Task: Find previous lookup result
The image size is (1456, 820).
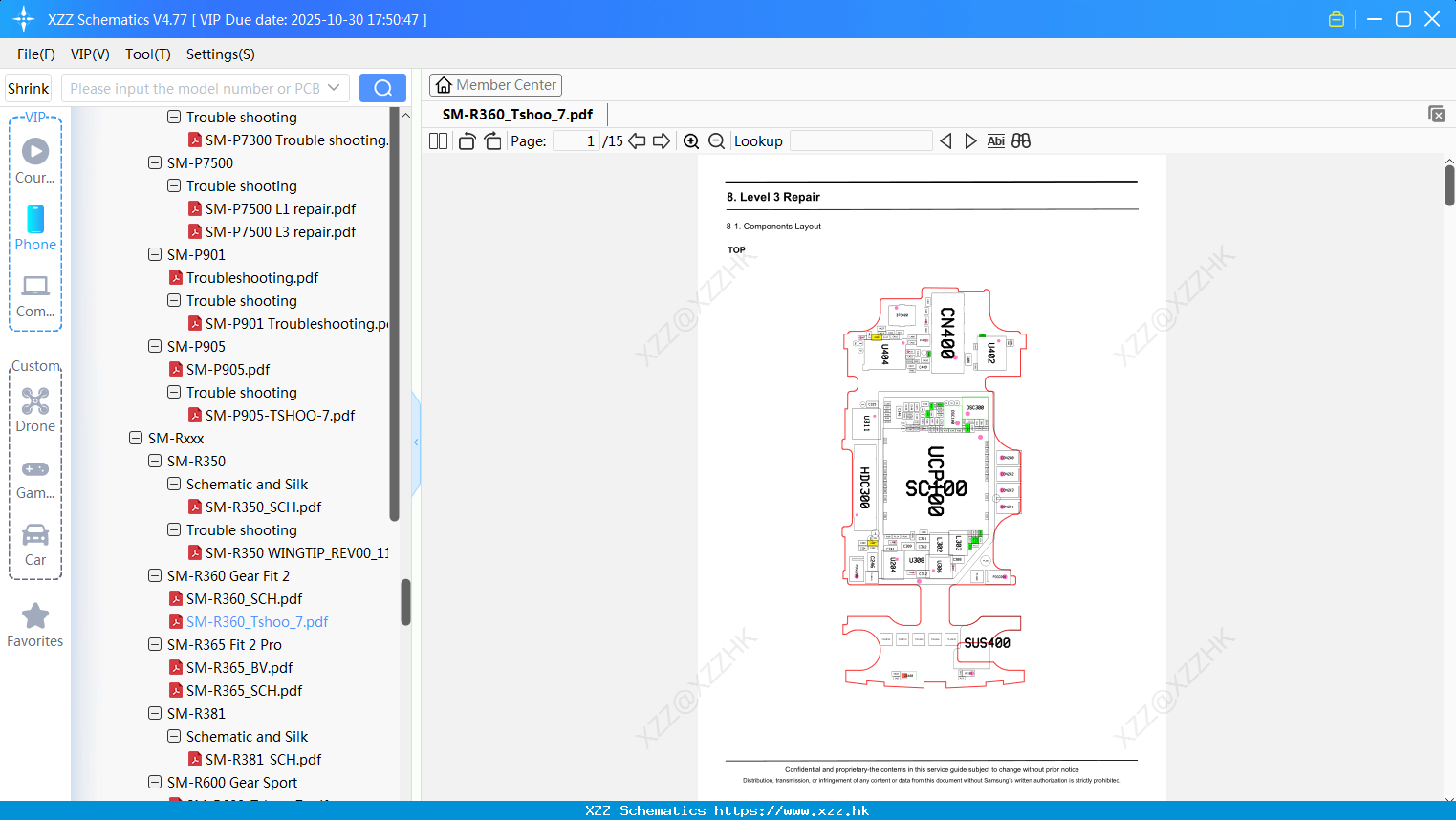Action: 945,140
